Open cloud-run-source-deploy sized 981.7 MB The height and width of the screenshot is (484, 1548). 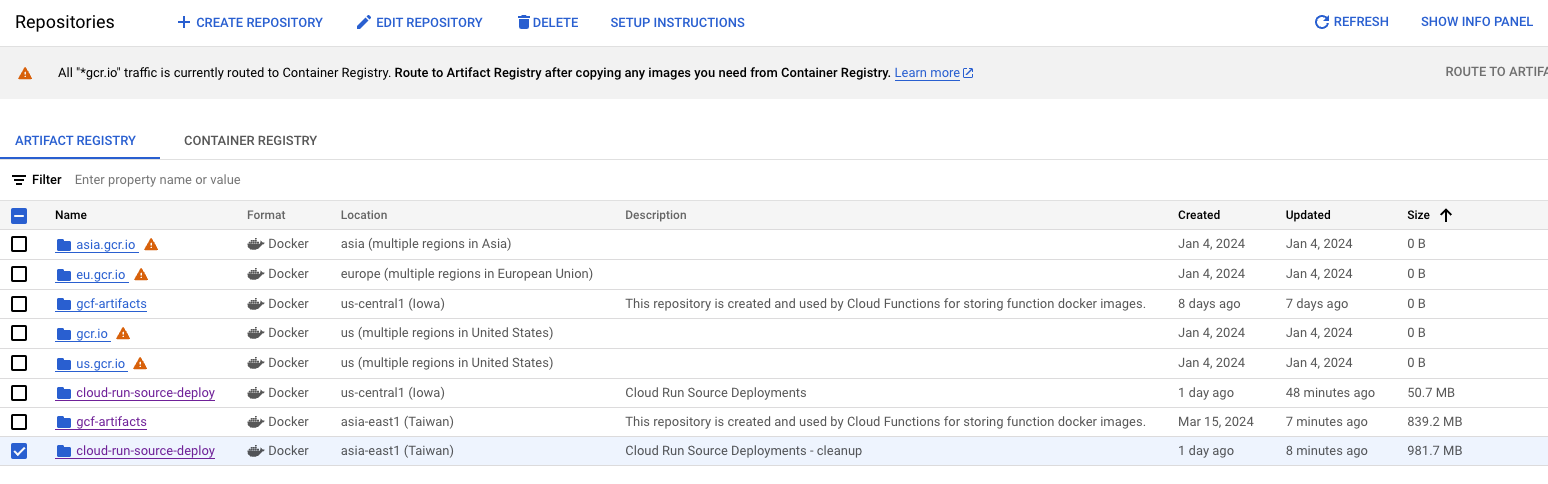click(145, 451)
